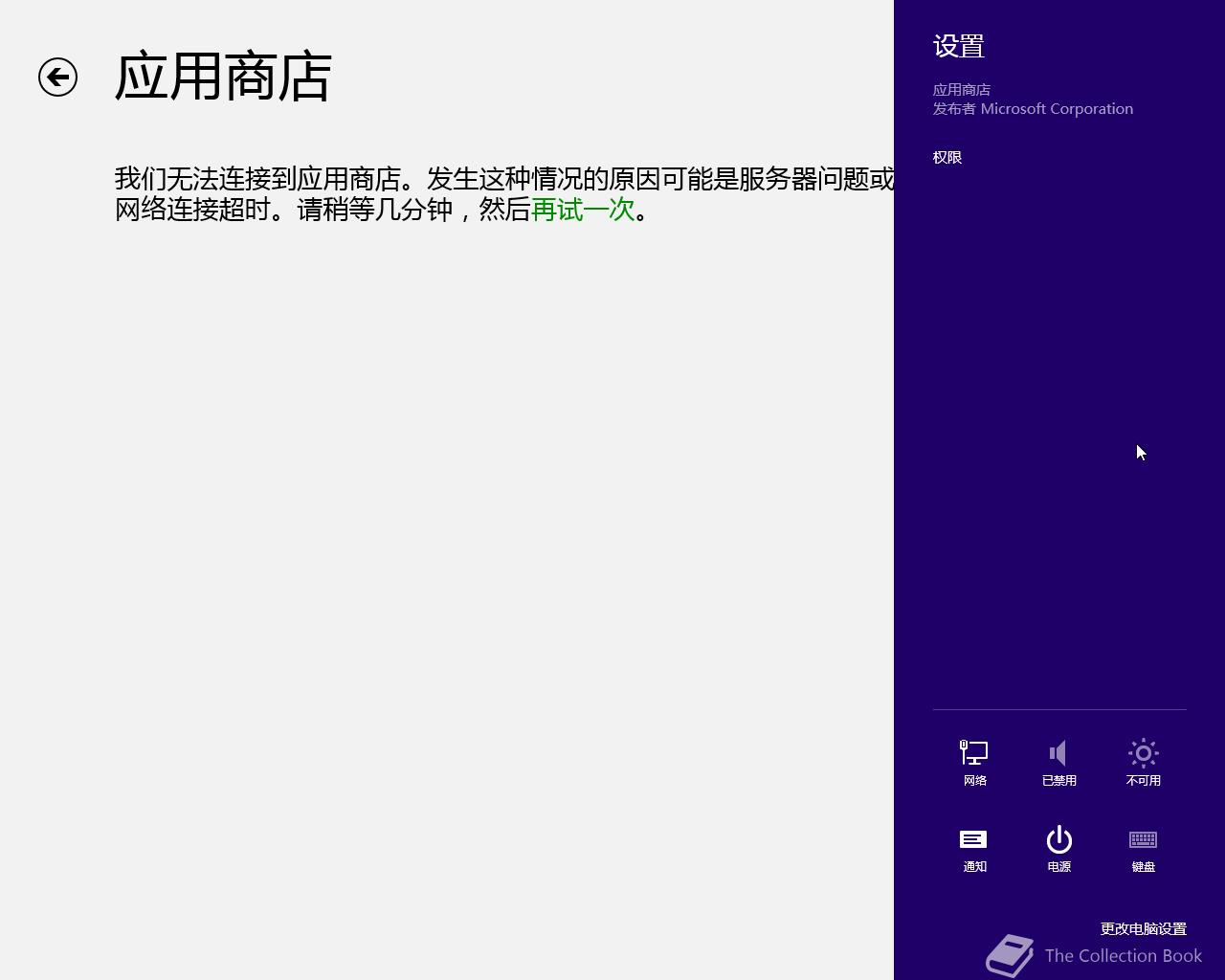Open the 网络 network icon
This screenshot has height=980, width=1225.
974,763
